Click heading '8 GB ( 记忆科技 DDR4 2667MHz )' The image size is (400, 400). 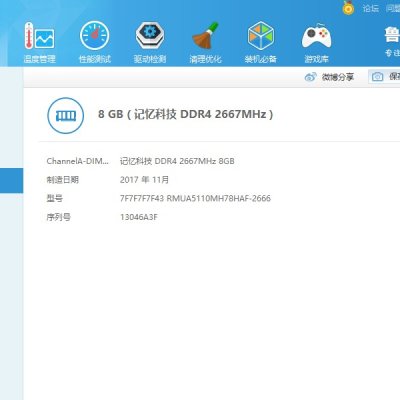[186, 114]
